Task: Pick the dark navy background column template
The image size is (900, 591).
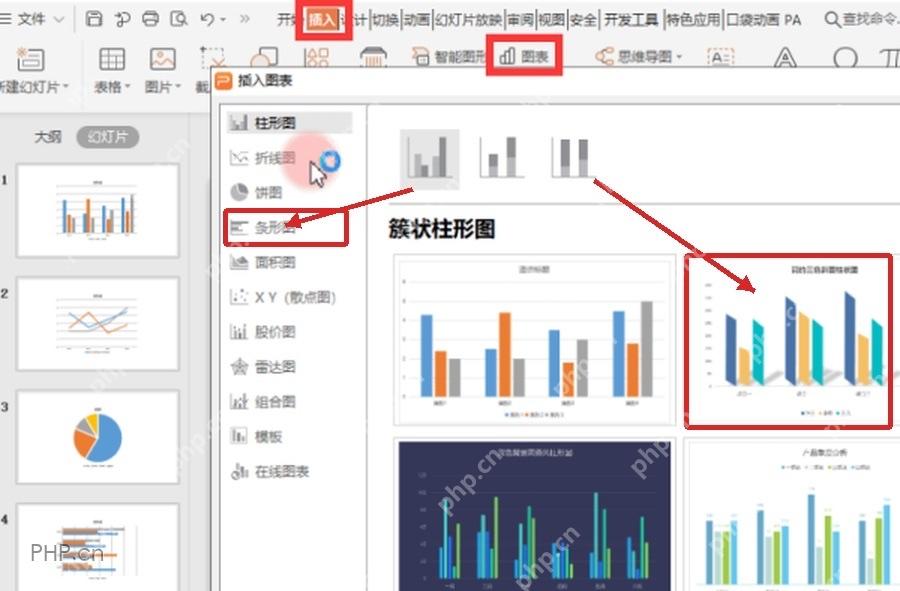Action: coord(534,515)
